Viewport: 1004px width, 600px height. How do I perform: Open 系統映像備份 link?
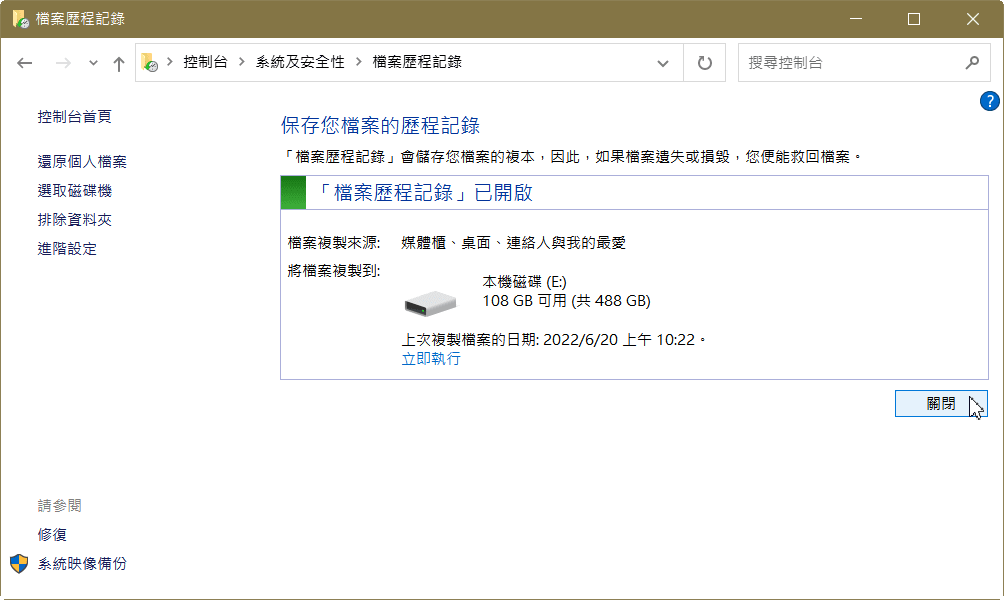[82, 564]
